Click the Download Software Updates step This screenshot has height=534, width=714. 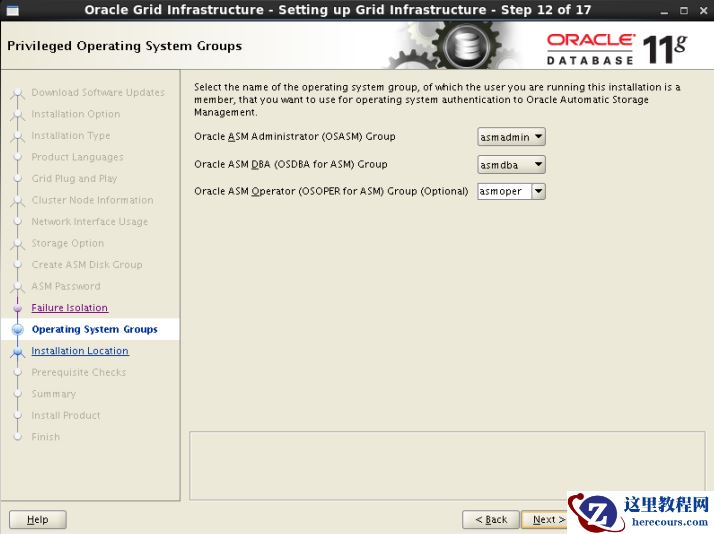click(98, 92)
